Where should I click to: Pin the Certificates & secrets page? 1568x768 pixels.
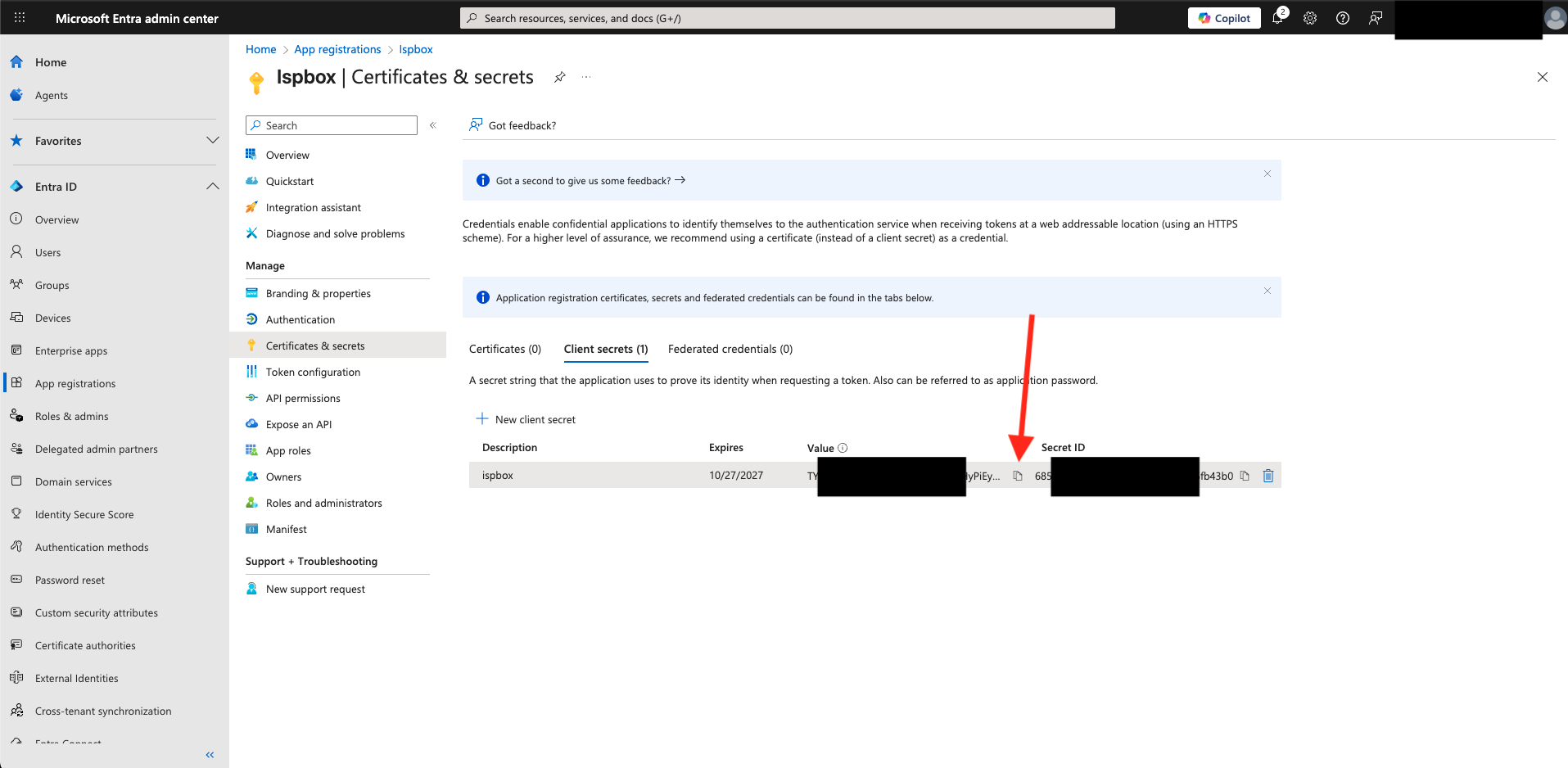point(560,77)
